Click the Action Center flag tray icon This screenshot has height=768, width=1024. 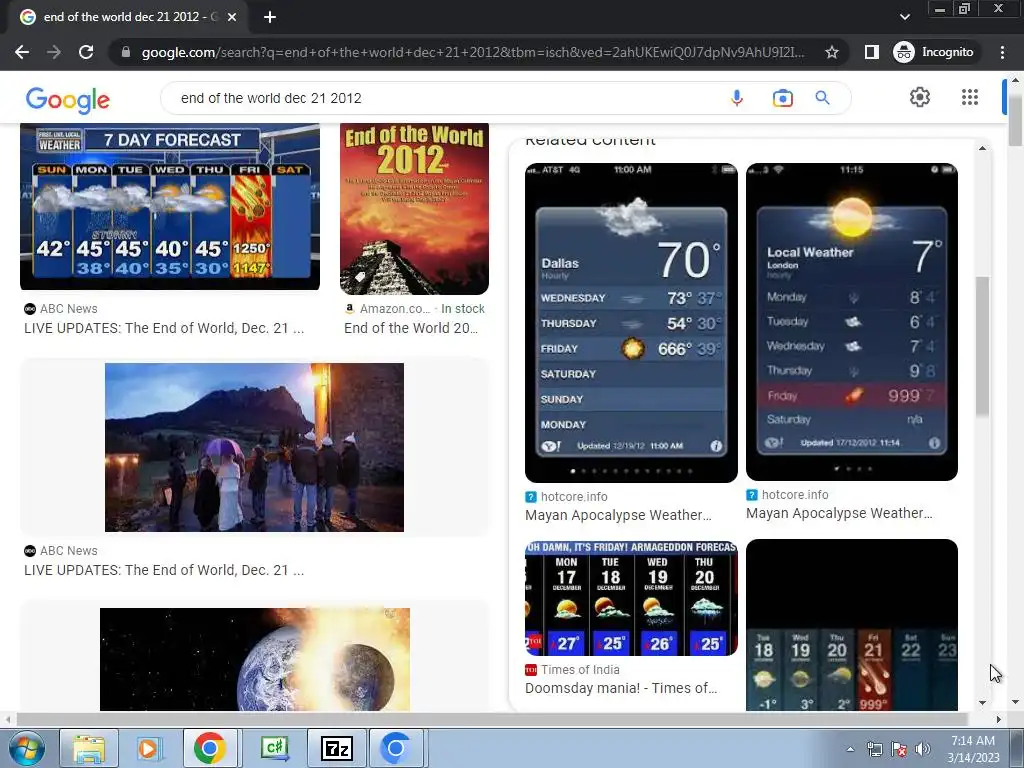click(x=899, y=749)
